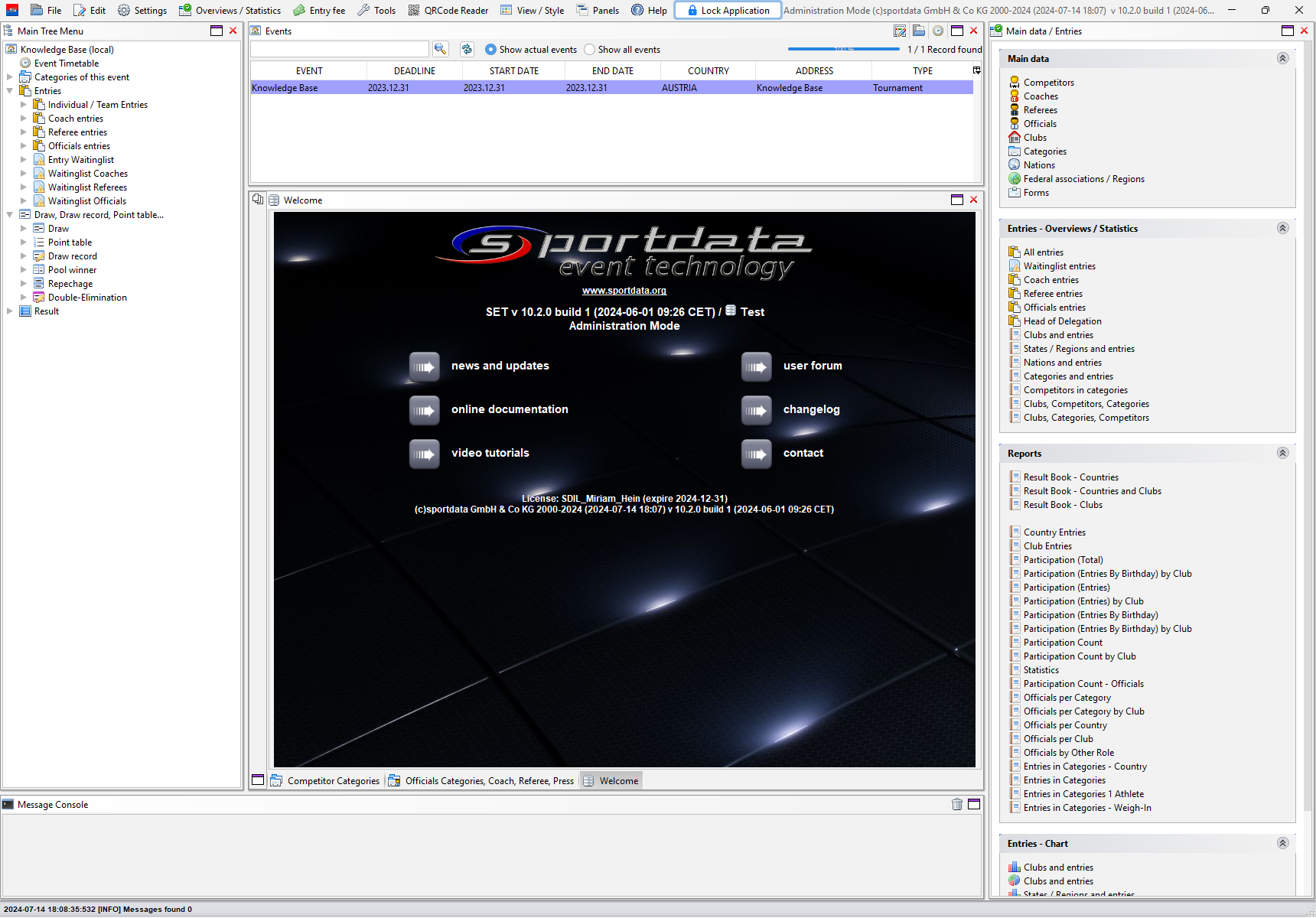Click the open folder icon in Events header
1316x918 pixels.
click(919, 31)
